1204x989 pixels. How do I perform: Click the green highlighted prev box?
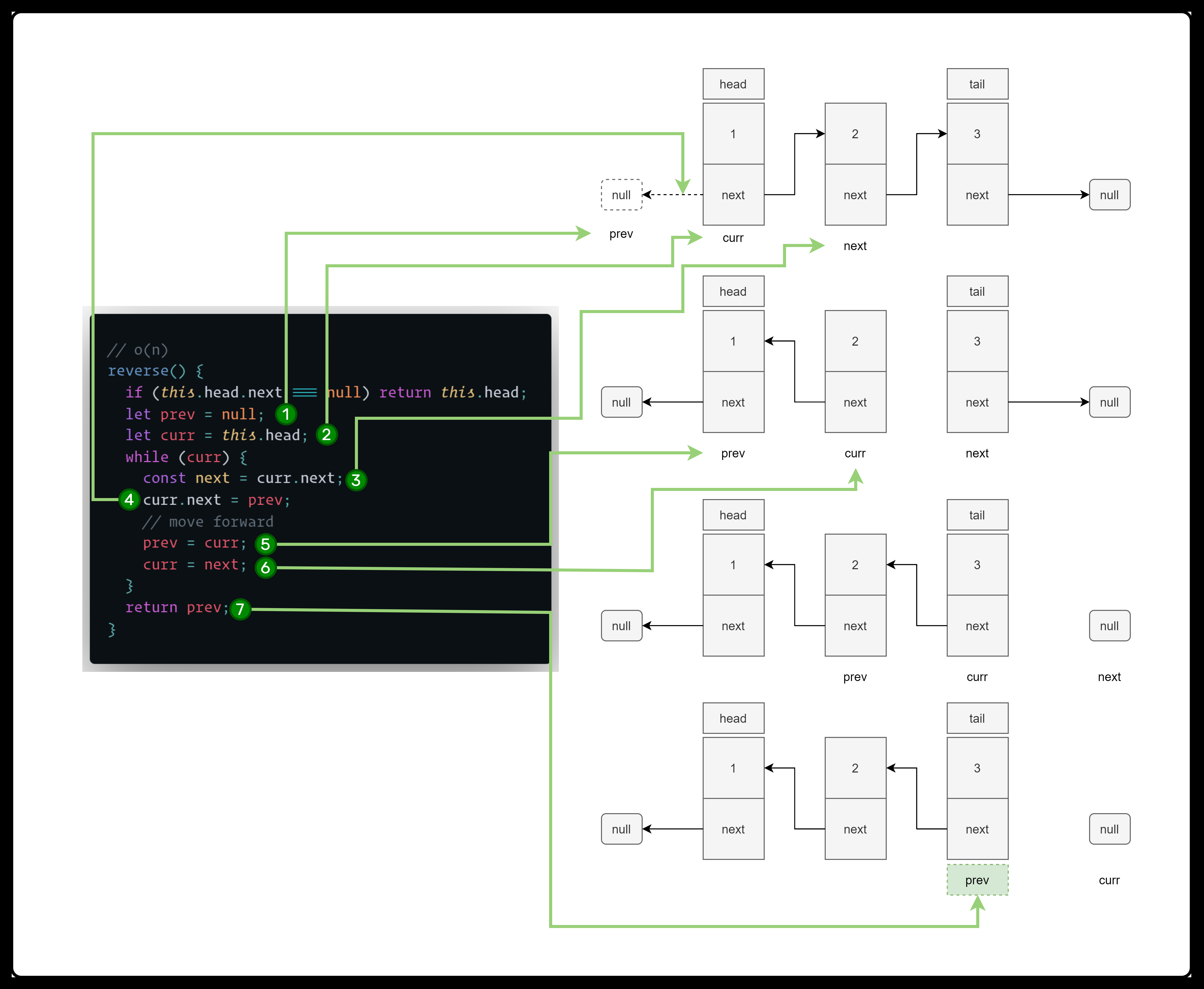pos(977,880)
